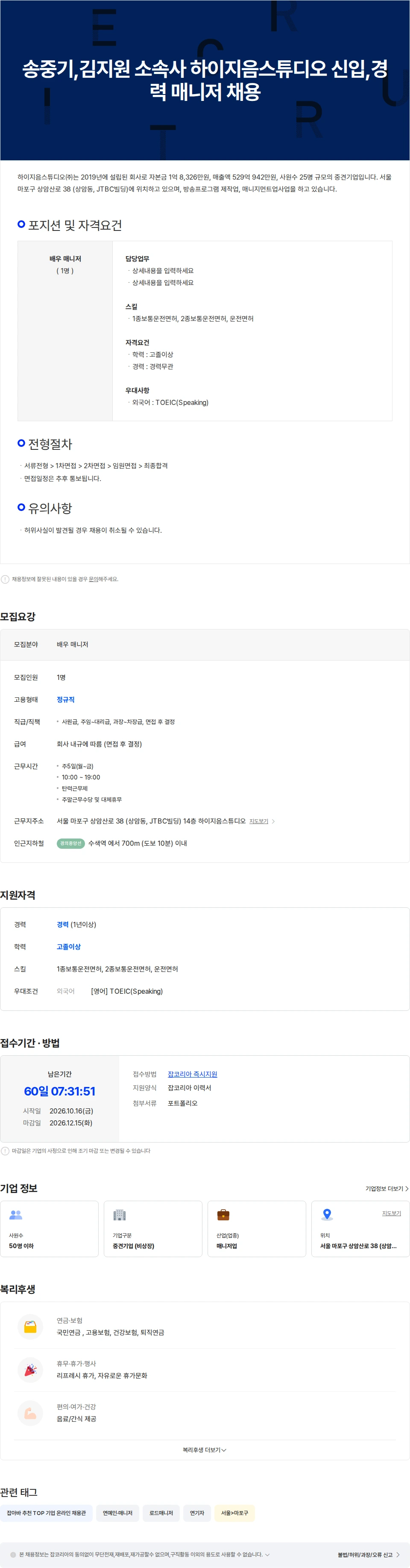410x1568 pixels.
Task: Click the info icon beside the deadline notice
Action: tap(5, 1150)
